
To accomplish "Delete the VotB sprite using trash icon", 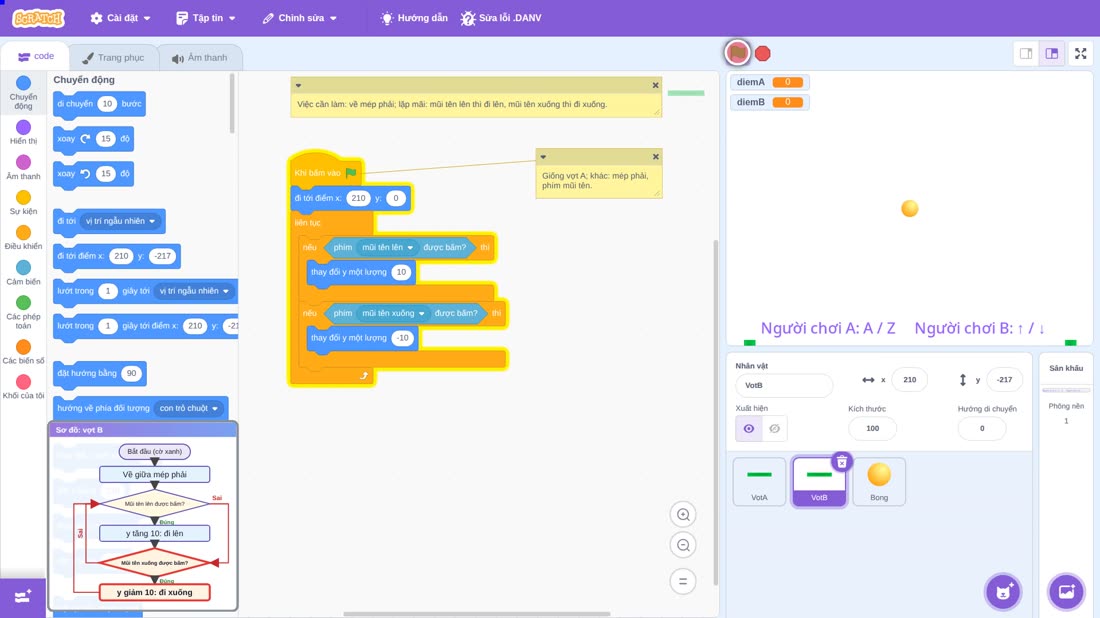I will tap(842, 462).
